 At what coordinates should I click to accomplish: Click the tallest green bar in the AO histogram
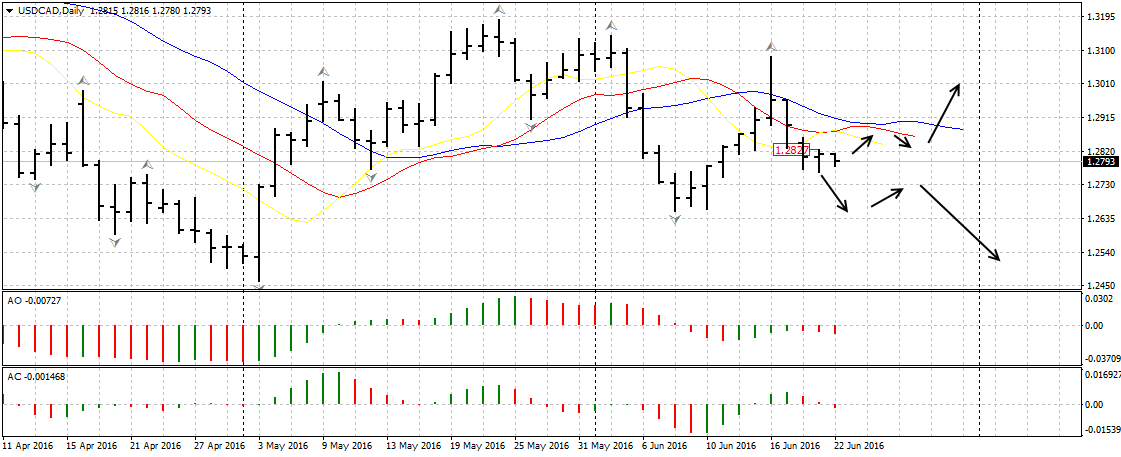point(514,310)
